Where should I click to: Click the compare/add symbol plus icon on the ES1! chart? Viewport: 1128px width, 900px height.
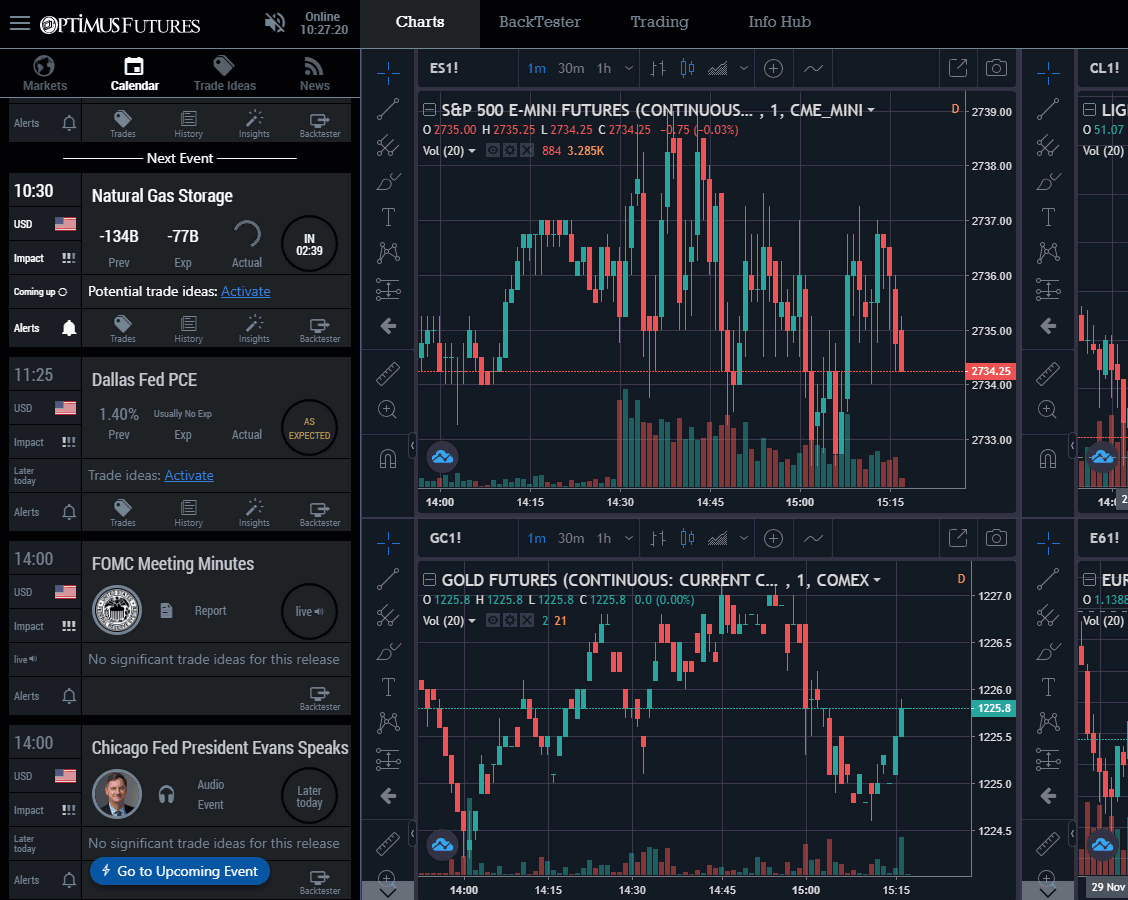[x=773, y=68]
